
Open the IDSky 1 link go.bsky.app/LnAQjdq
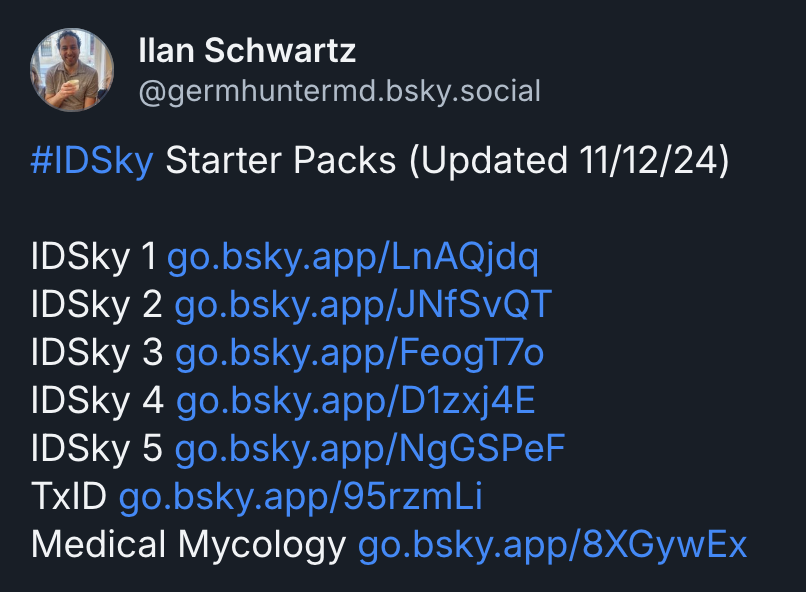353,257
